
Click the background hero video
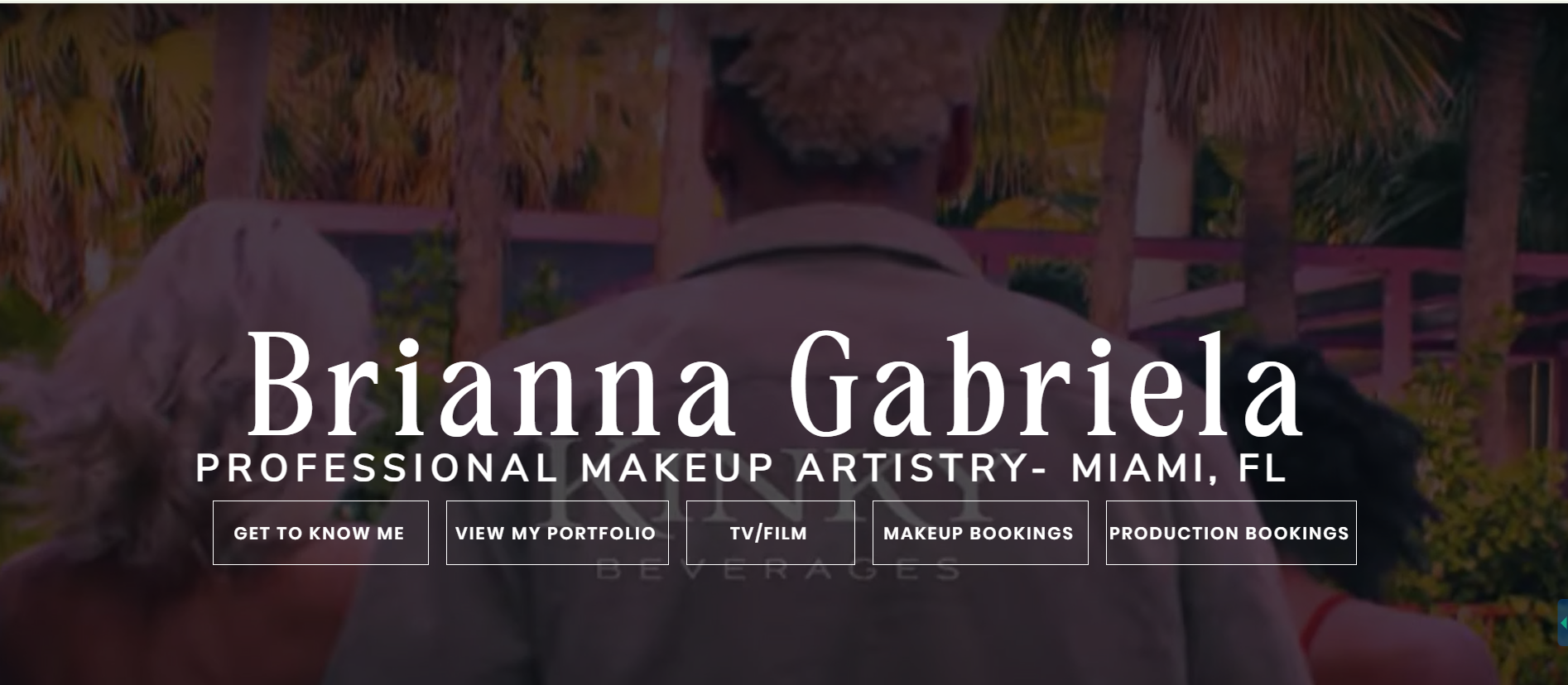[784, 165]
